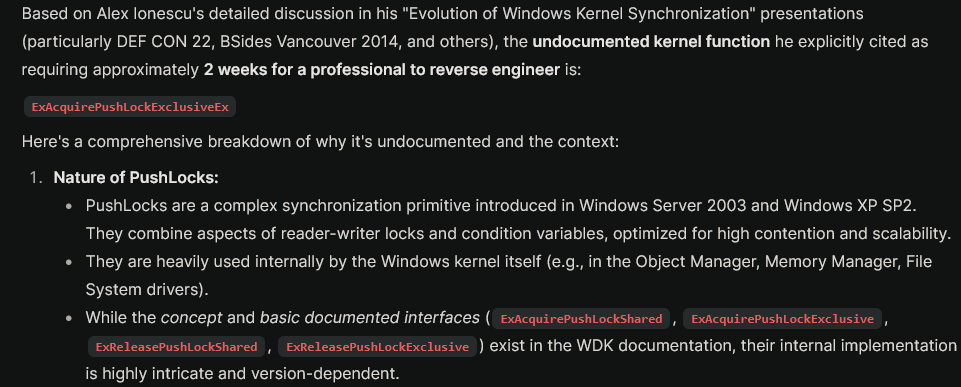Click the line starting 'Here's a comprehensive breakdown'
Viewport: 961px width, 387px height.
[x=321, y=142]
